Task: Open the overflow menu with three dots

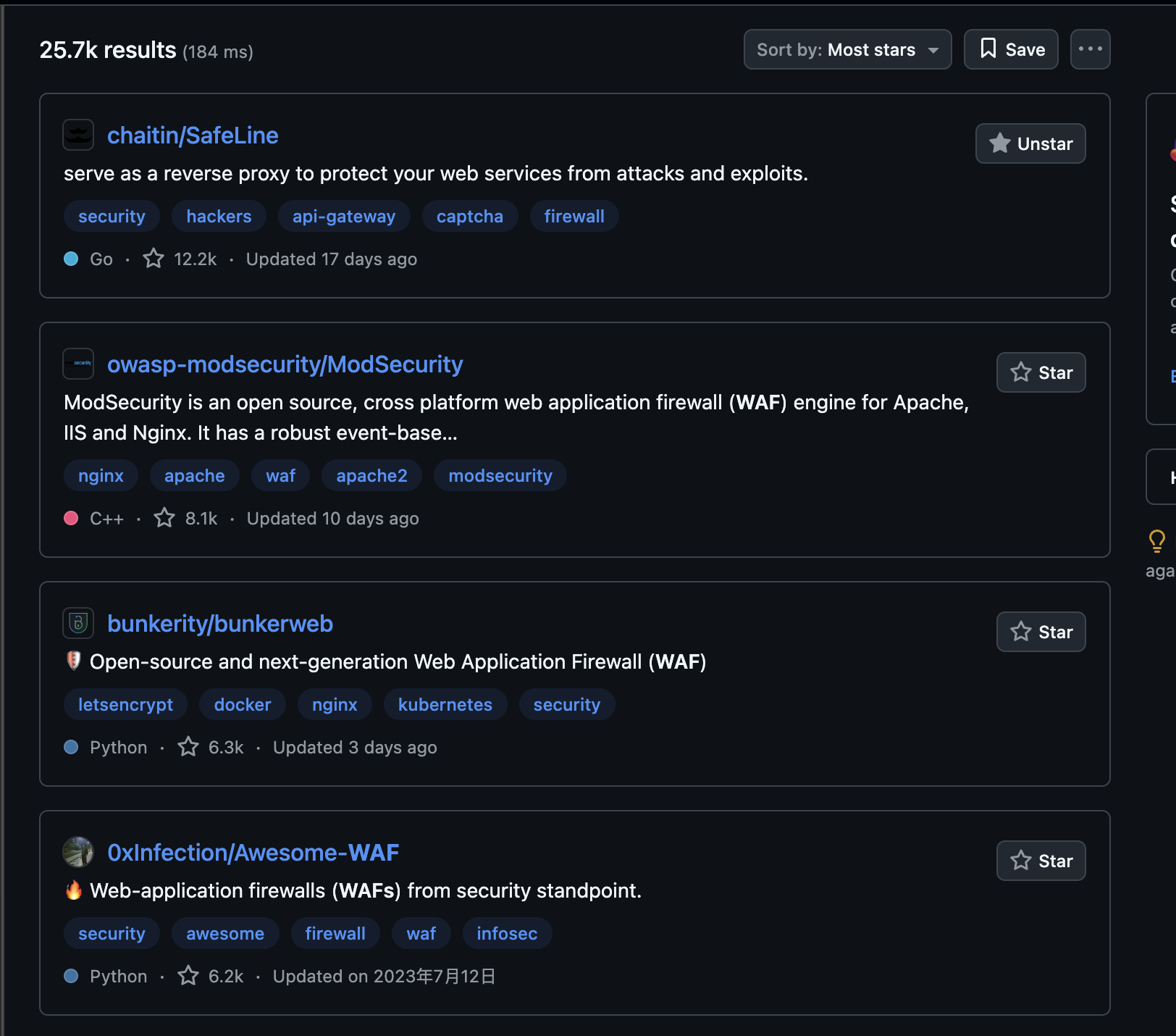Action: tap(1090, 49)
